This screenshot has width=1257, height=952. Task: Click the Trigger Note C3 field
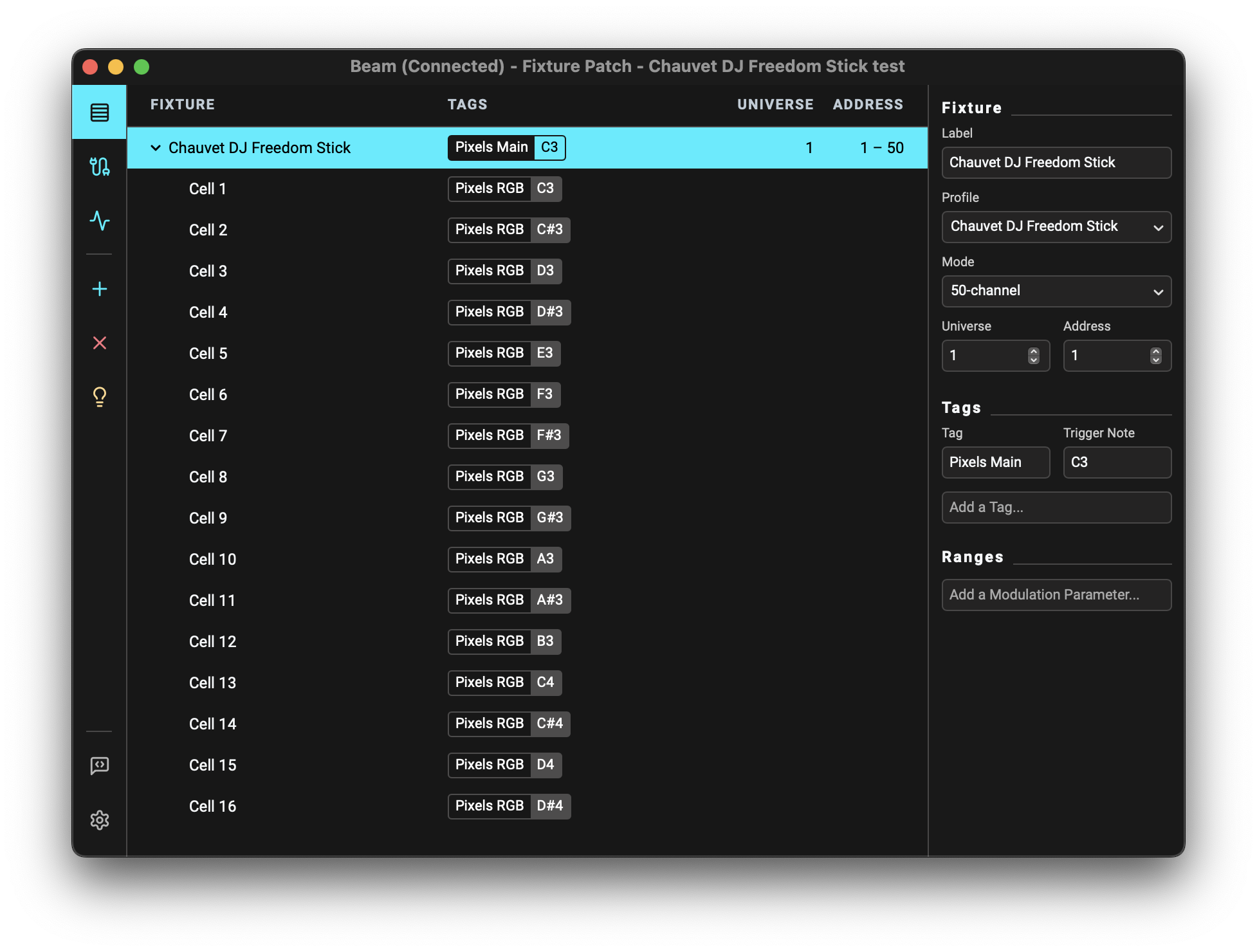pyautogui.click(x=1116, y=462)
